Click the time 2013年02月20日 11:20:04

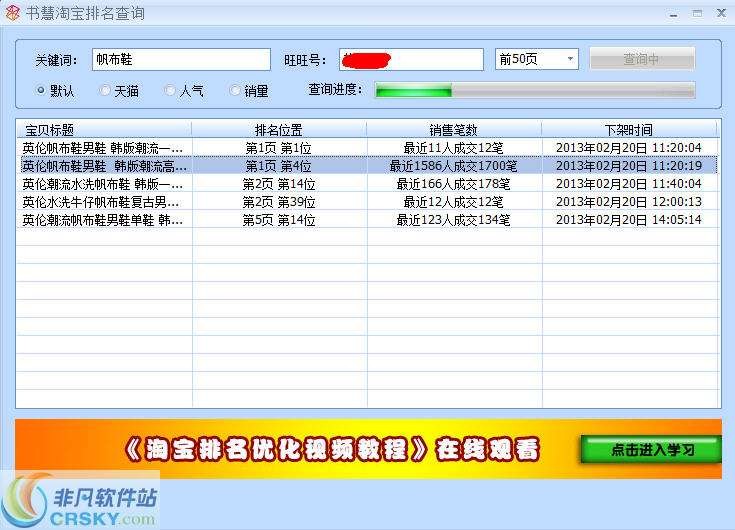tap(629, 148)
